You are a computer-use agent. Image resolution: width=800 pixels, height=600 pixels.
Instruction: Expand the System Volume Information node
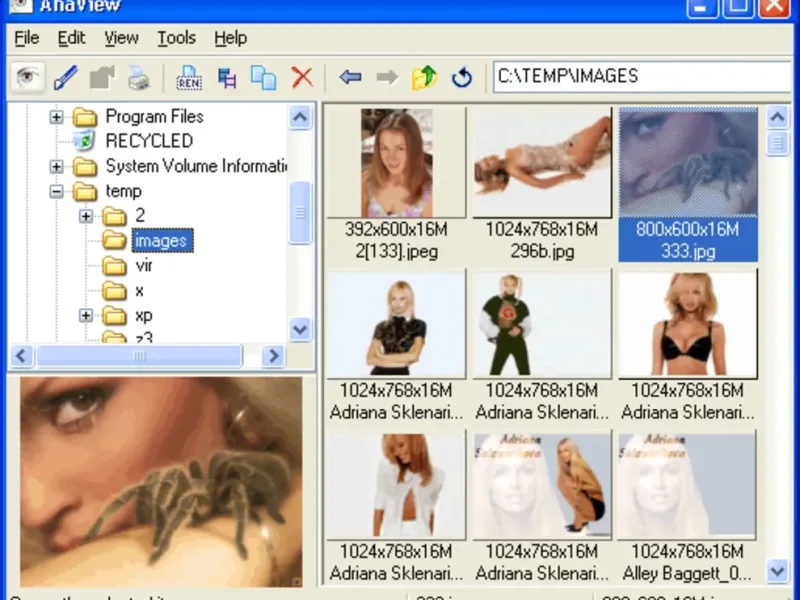56,167
